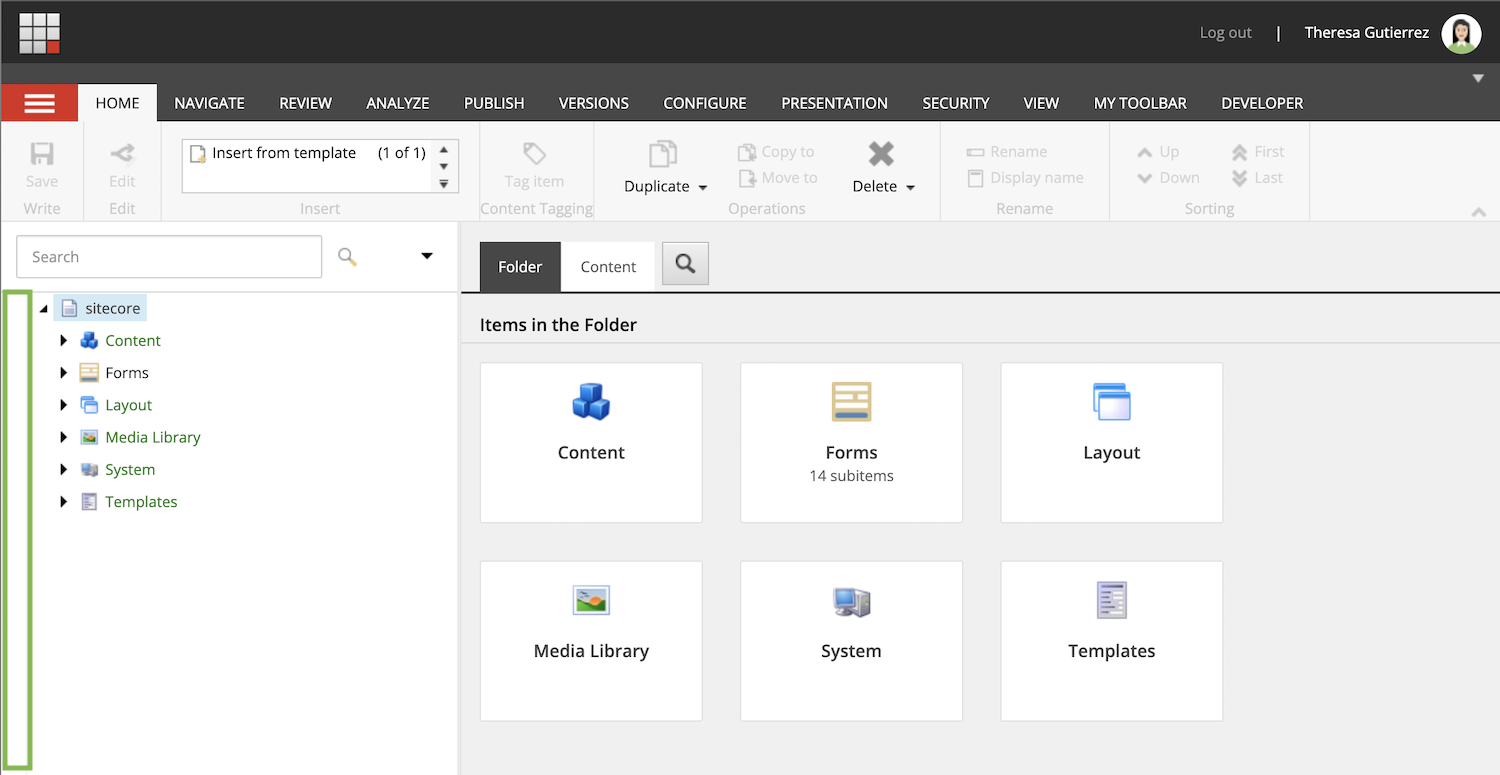Click the Log out link
Screen dimensions: 1500x775
coord(1225,33)
